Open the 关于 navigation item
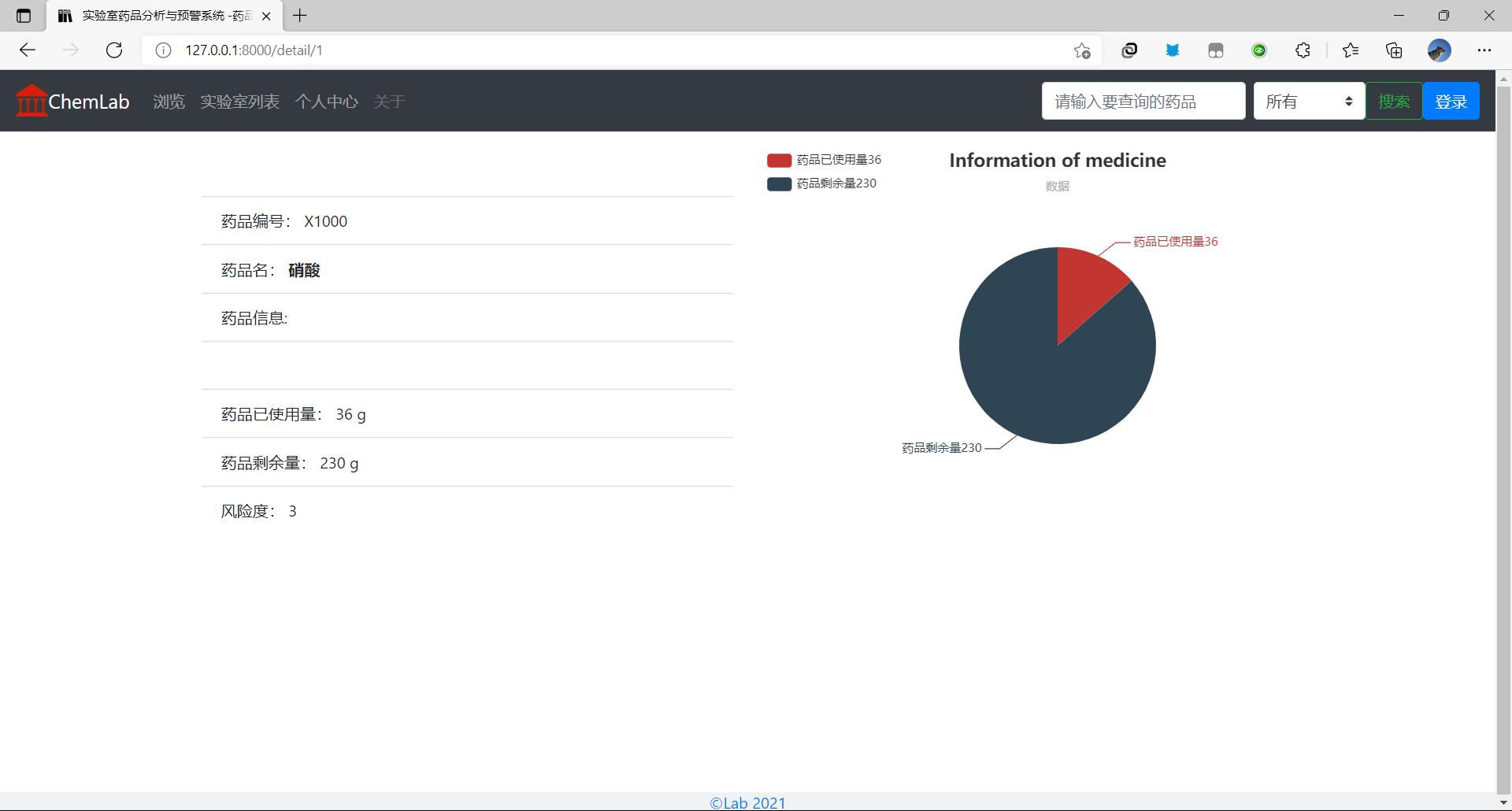Image resolution: width=1512 pixels, height=811 pixels. (389, 102)
